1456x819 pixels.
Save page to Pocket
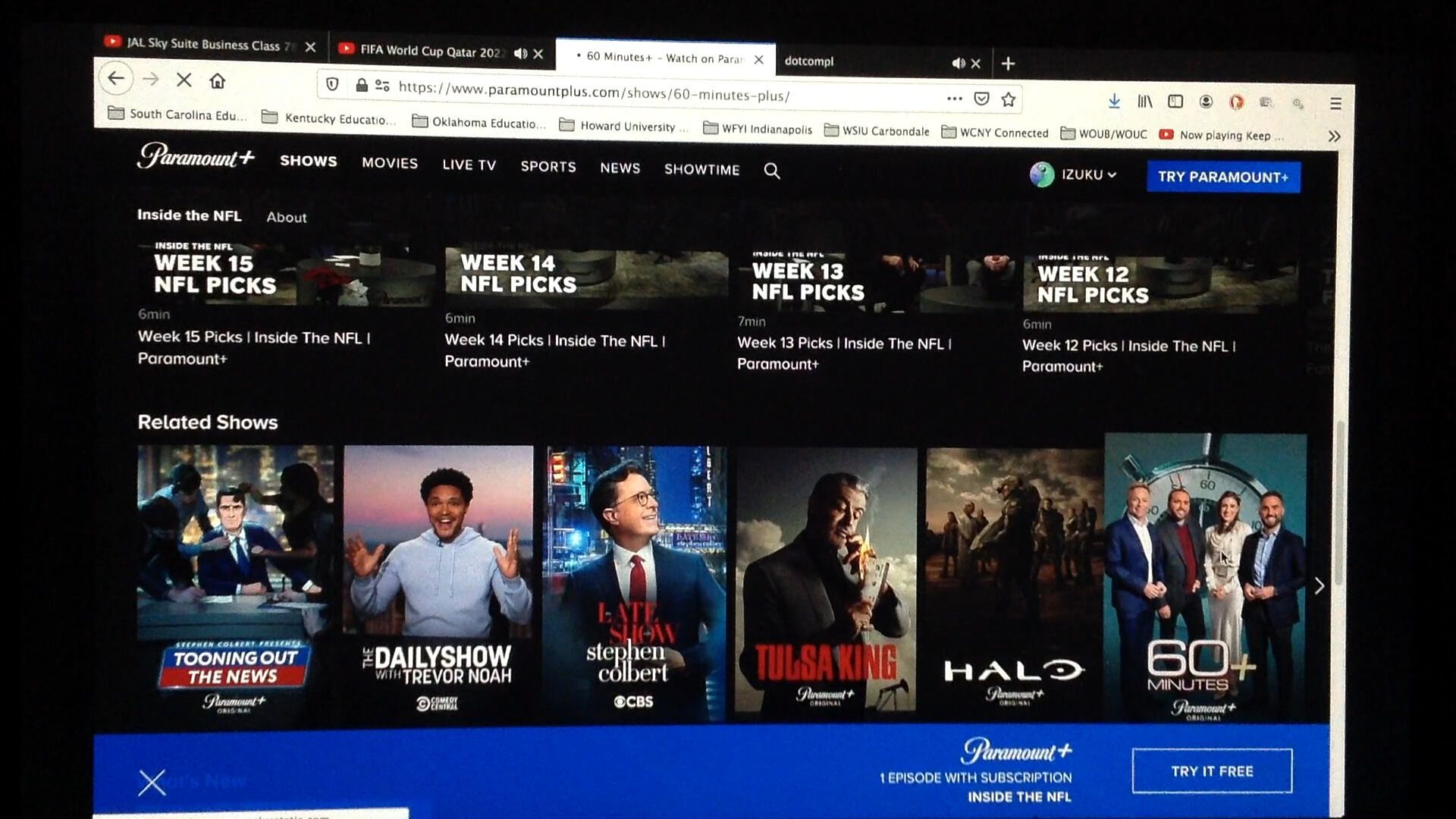[x=981, y=99]
